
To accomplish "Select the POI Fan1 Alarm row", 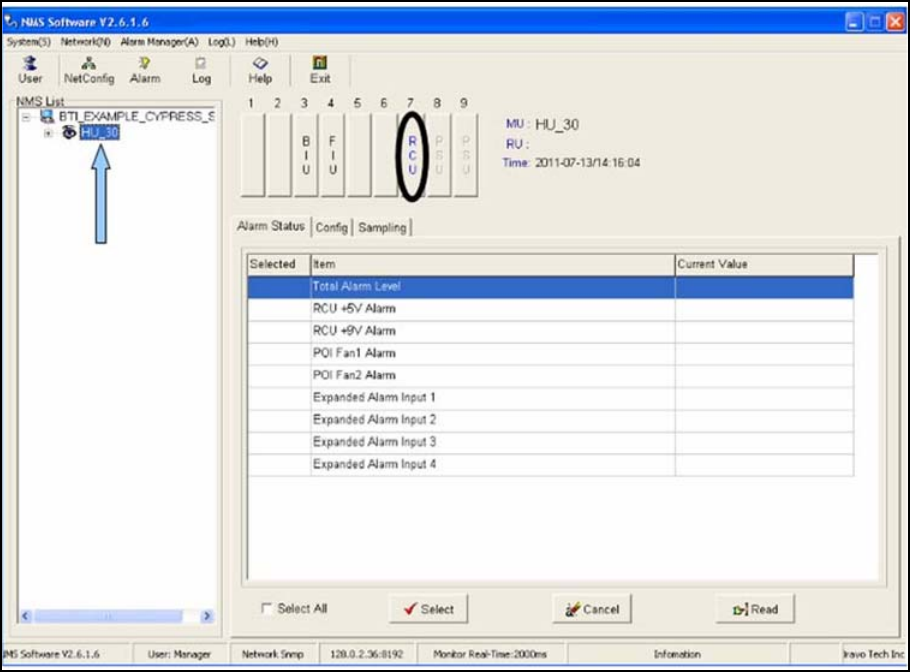I will (550, 353).
